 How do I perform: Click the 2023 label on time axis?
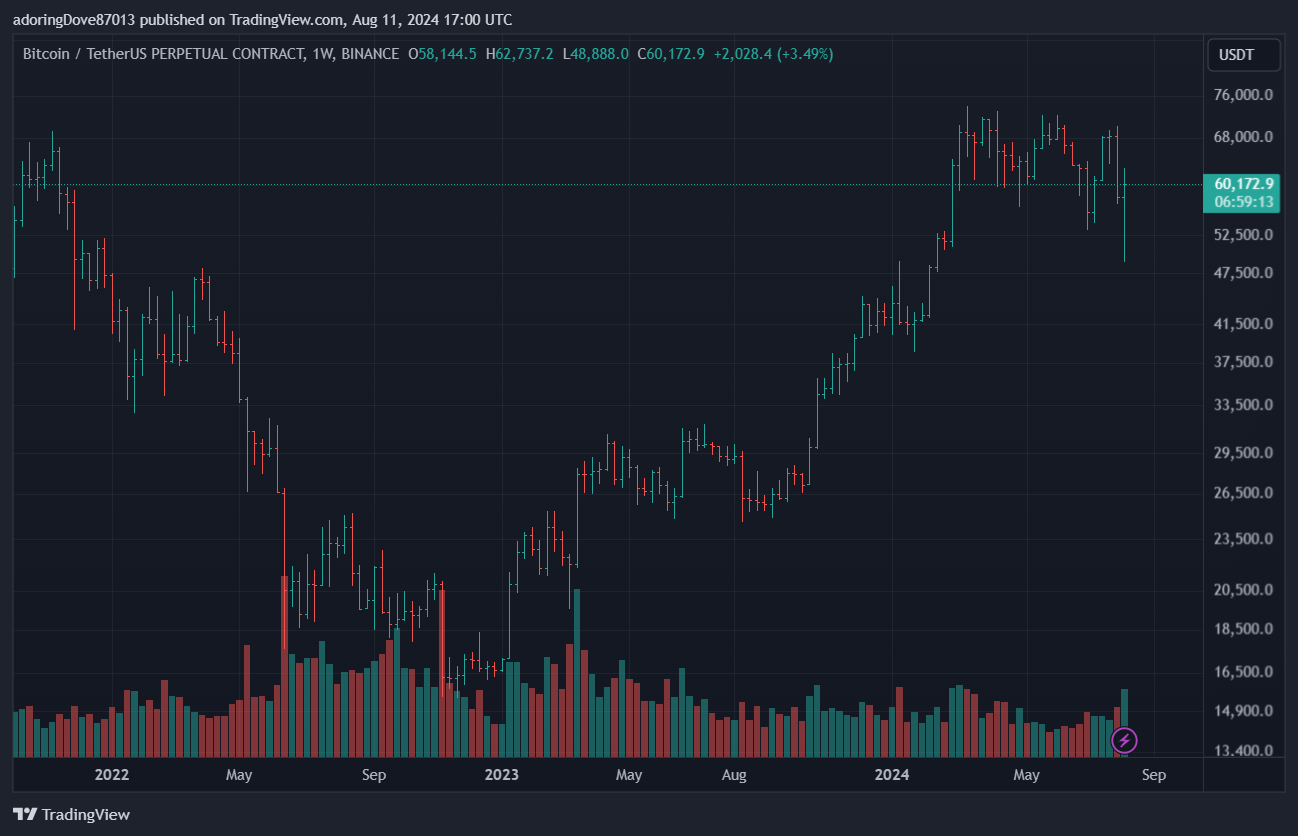tap(501, 774)
